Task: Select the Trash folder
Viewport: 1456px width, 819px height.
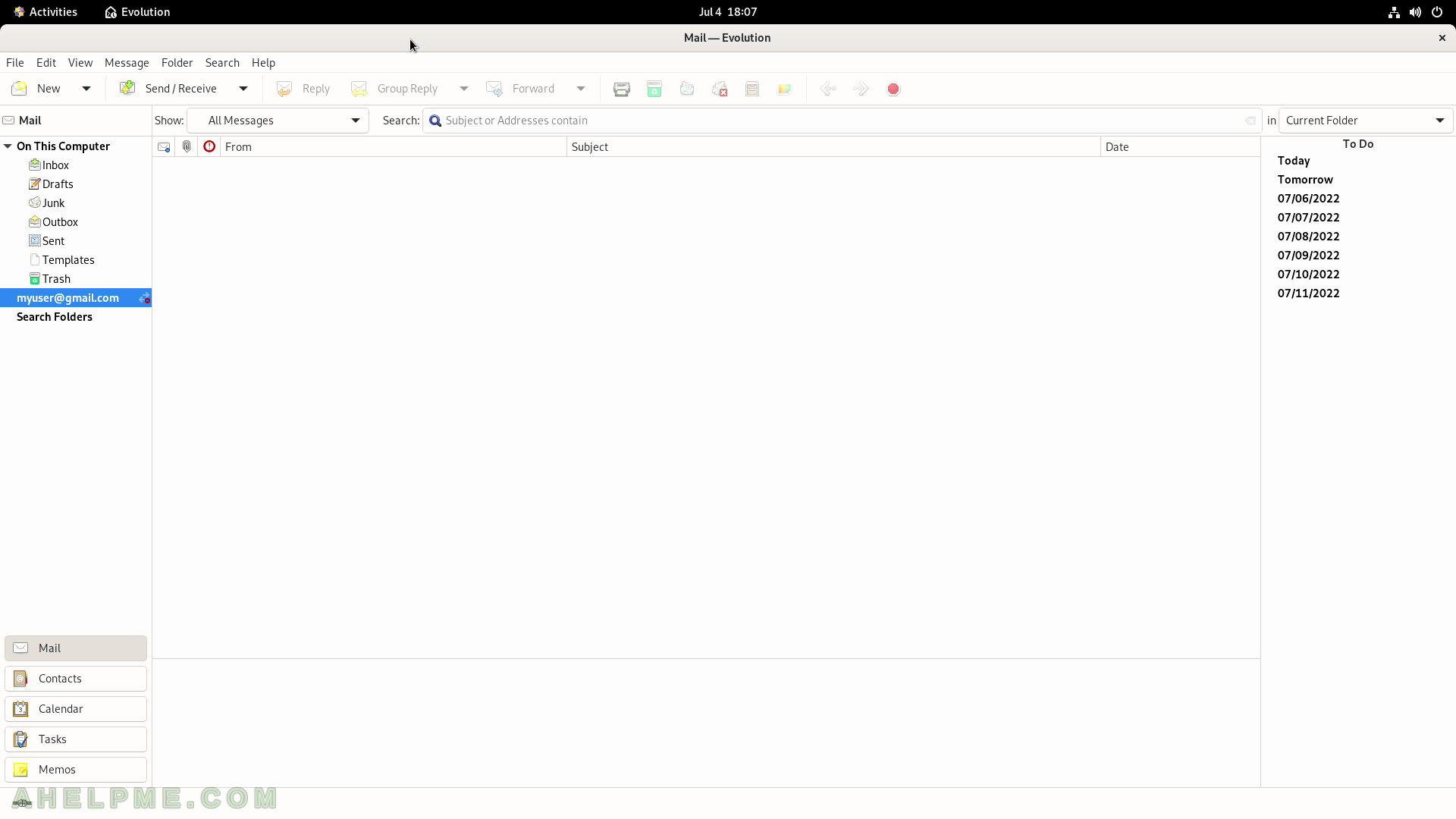Action: pyautogui.click(x=56, y=279)
